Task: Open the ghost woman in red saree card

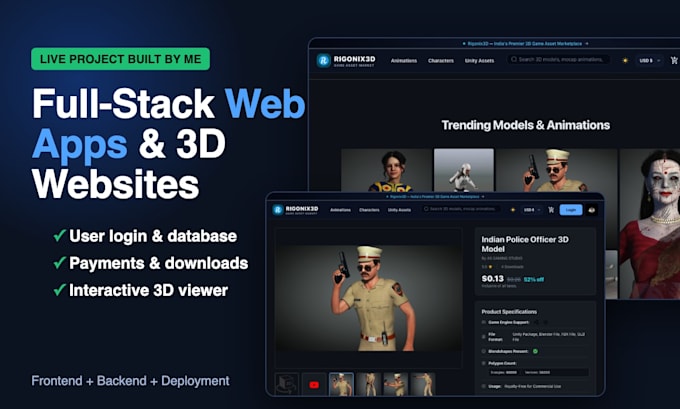Action: tap(650, 224)
